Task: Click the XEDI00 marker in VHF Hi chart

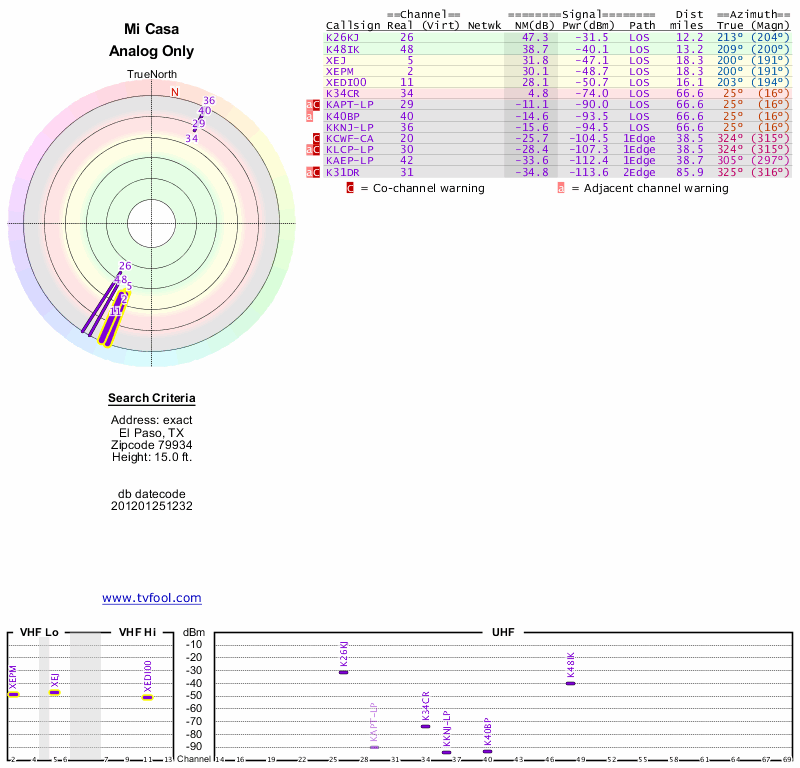Action: coord(147,697)
